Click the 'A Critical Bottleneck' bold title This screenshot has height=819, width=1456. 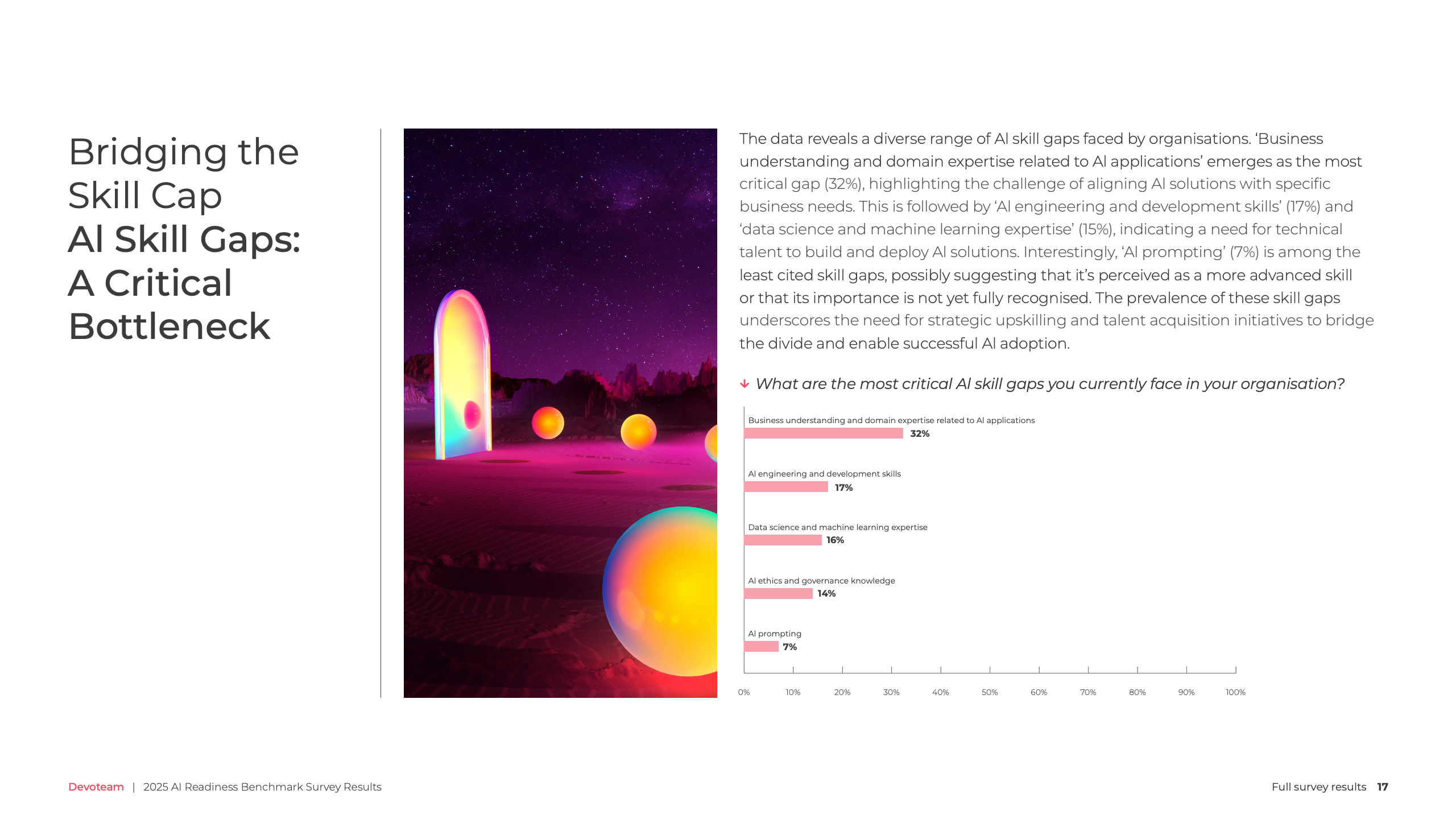pos(169,304)
